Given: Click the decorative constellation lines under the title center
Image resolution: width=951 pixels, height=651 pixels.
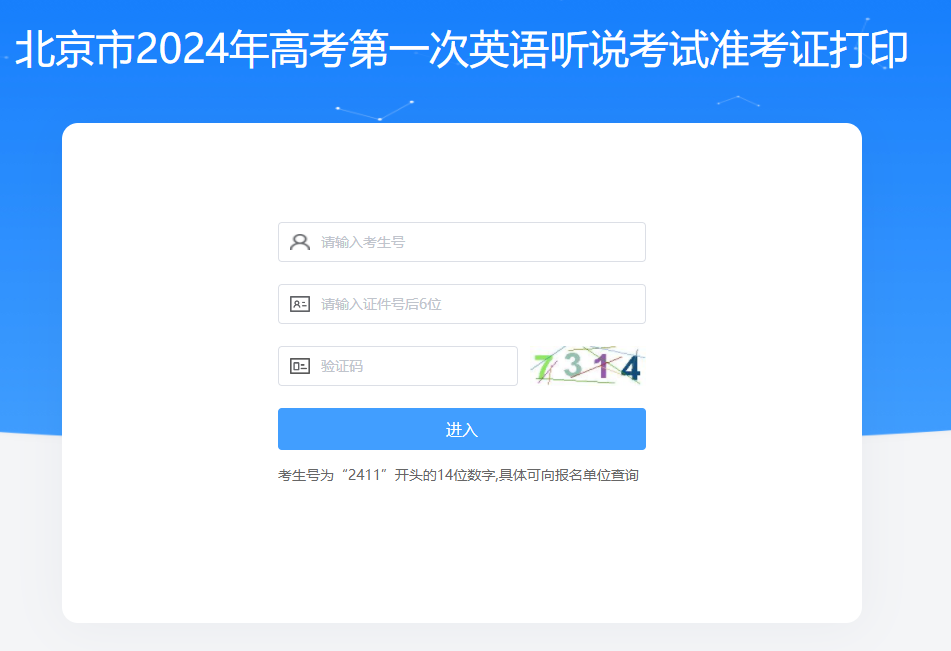Looking at the screenshot, I should coord(375,110).
